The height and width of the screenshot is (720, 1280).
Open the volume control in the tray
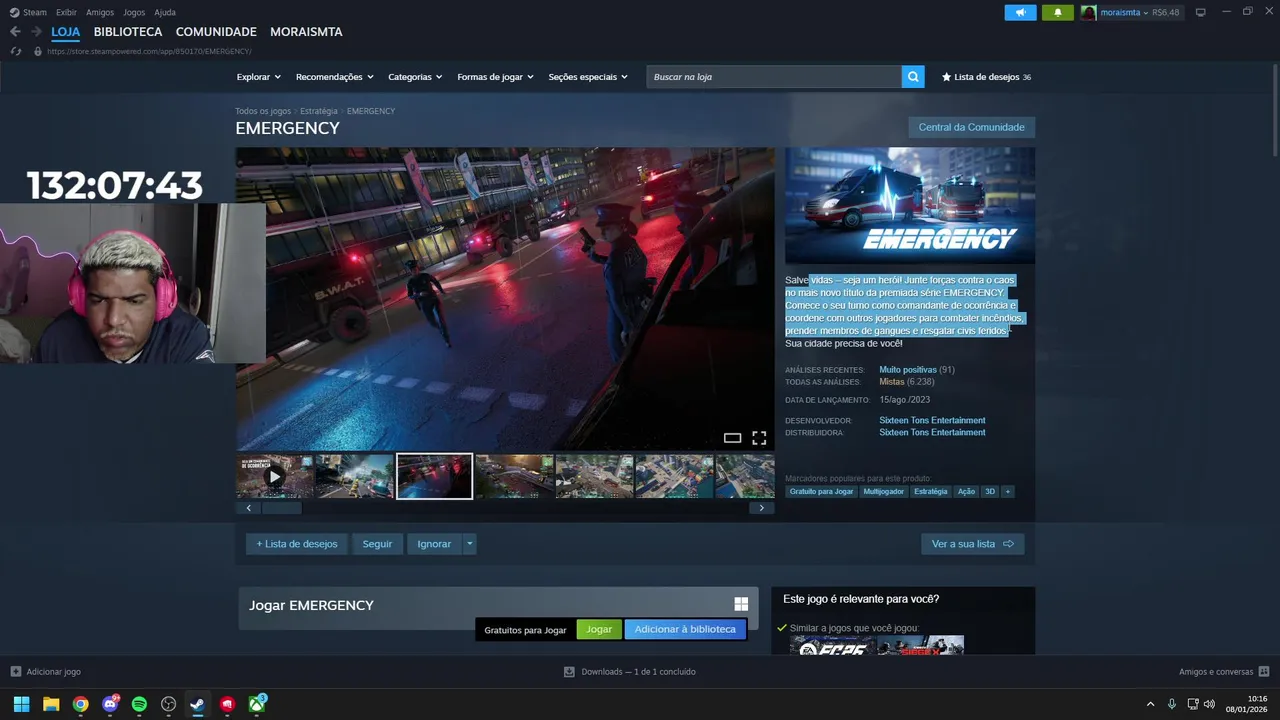(1209, 704)
